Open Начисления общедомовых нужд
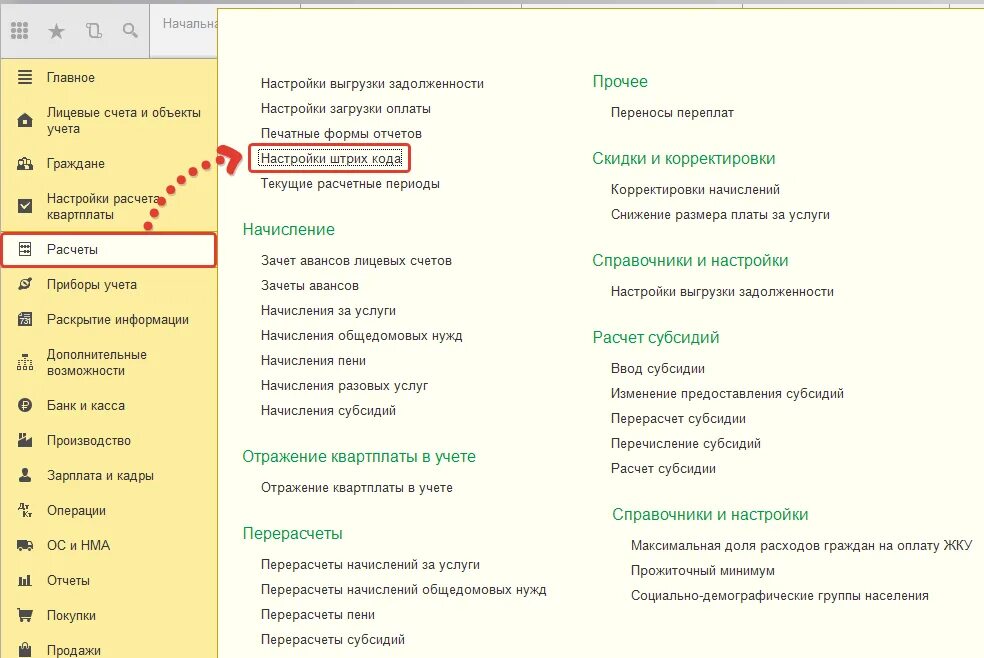The height and width of the screenshot is (658, 984). click(361, 336)
